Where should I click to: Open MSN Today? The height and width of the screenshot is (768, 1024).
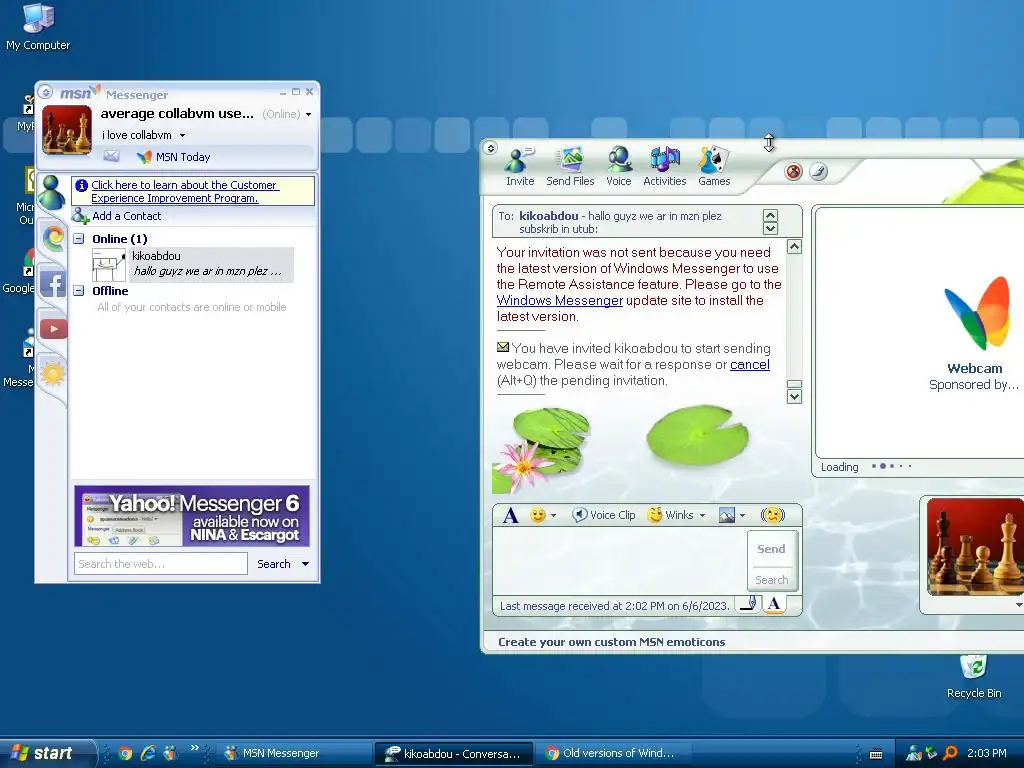pos(174,157)
